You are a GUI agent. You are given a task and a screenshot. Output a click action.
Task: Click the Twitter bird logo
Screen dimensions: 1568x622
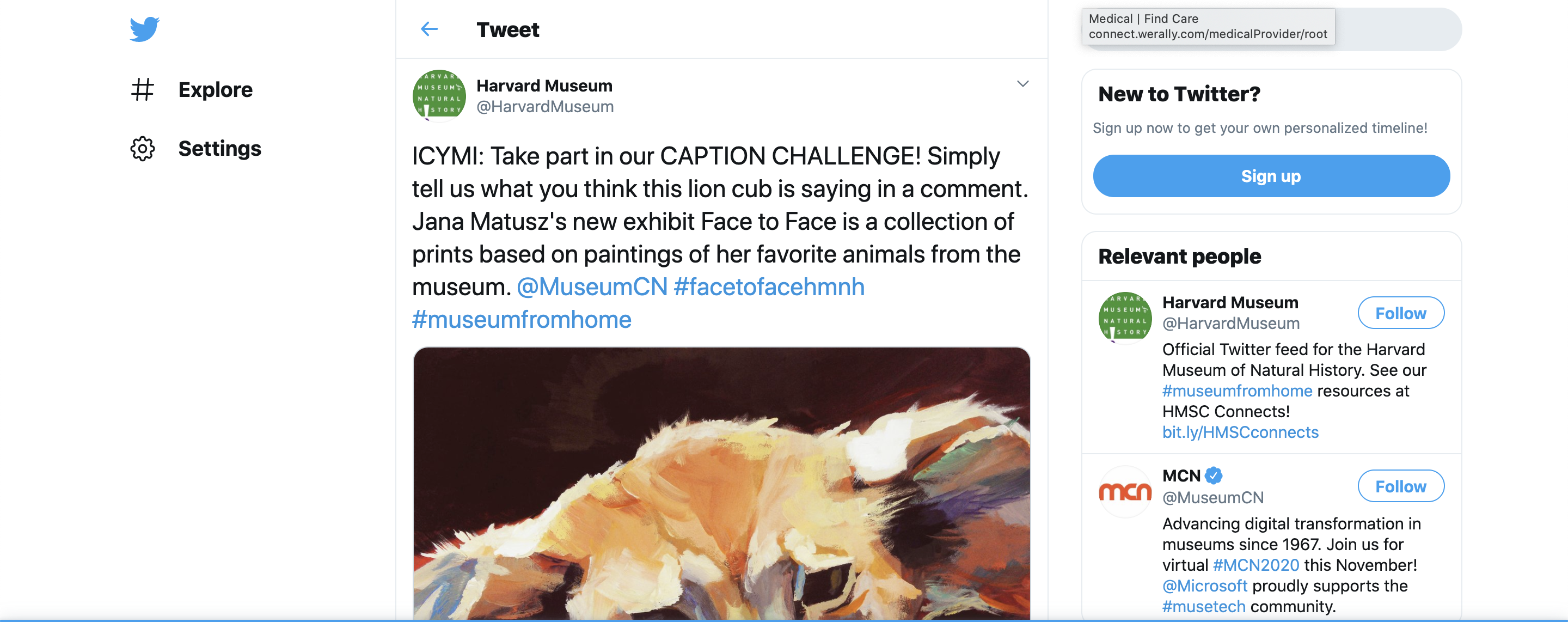(x=144, y=29)
